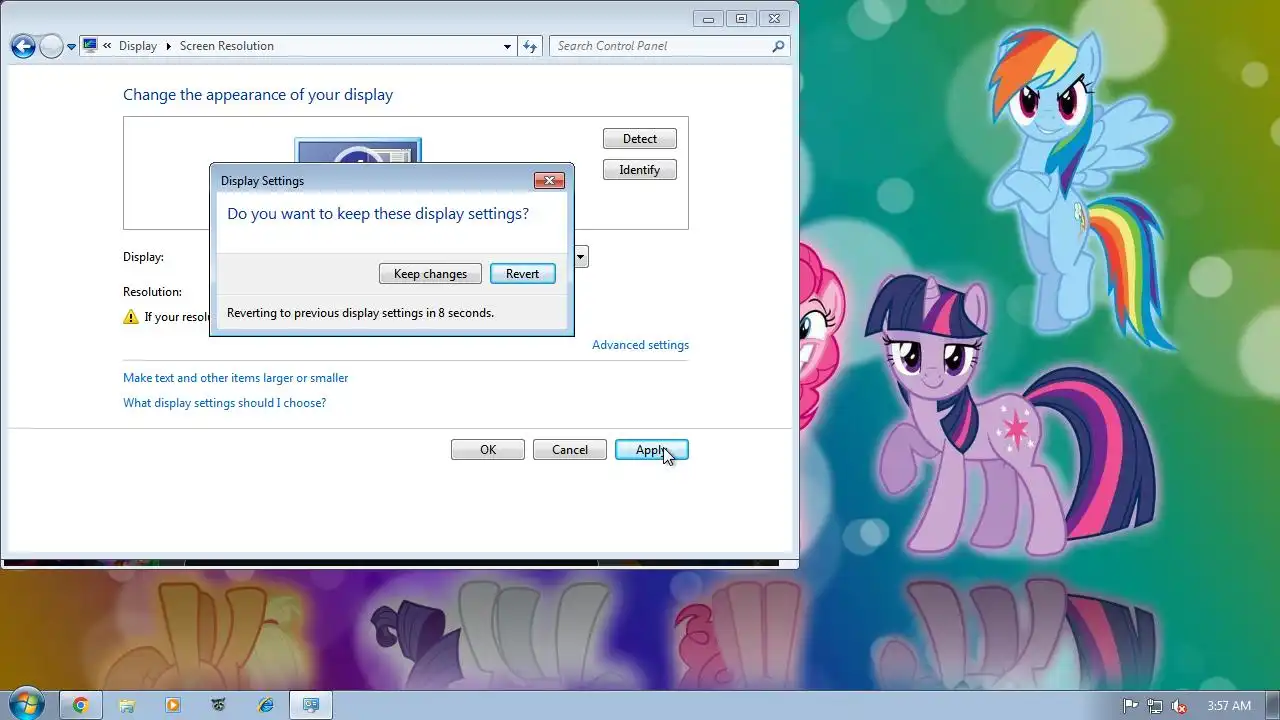Click the Control Panel icon in address bar

tap(90, 45)
